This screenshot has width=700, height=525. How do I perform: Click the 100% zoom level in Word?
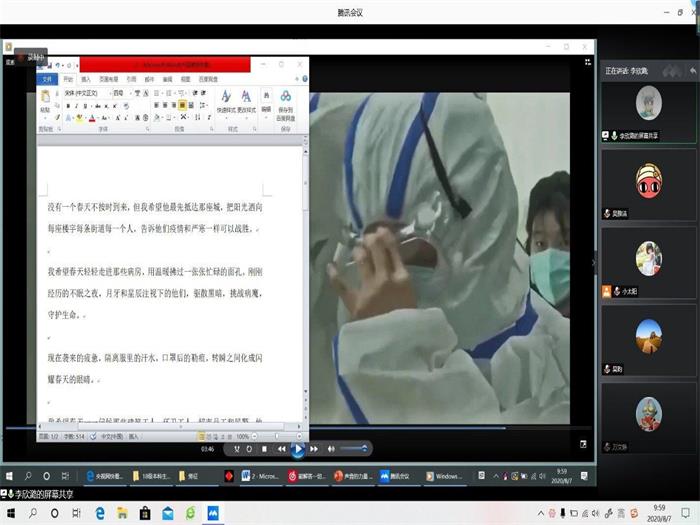coord(242,436)
